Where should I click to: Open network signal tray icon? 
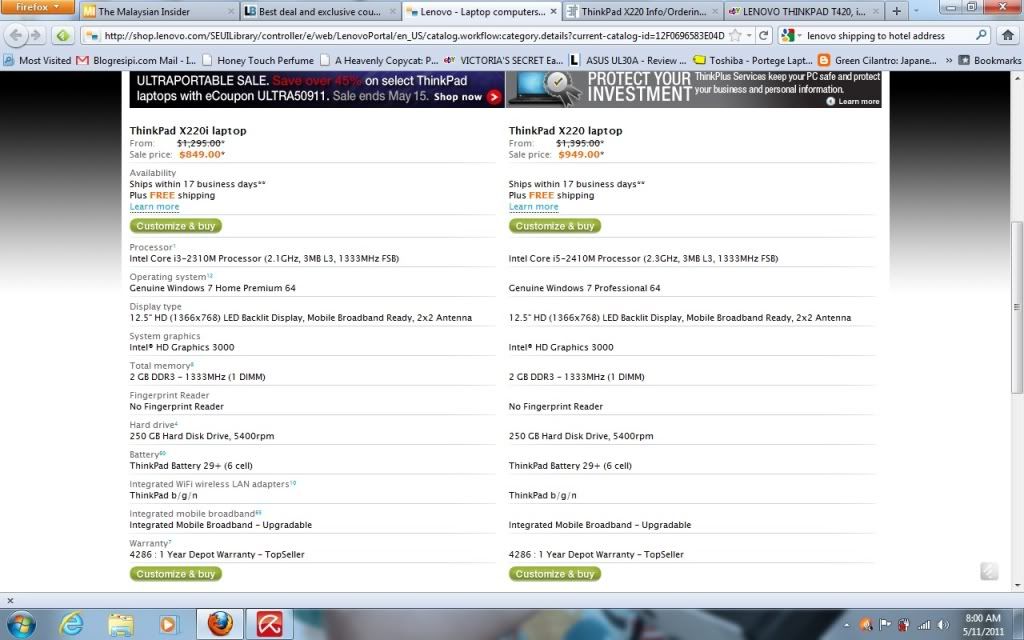coord(923,625)
